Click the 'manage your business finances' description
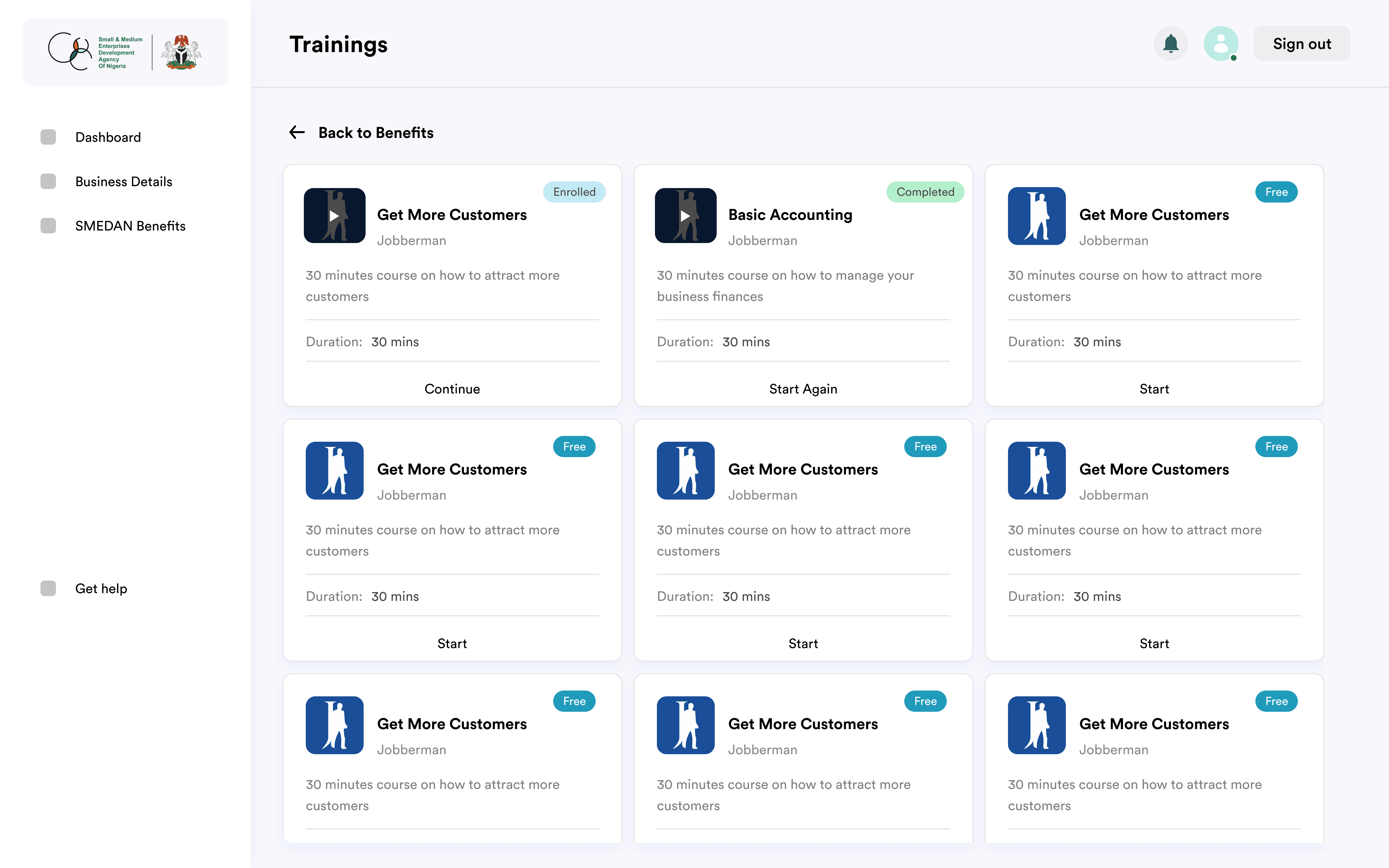Image resolution: width=1389 pixels, height=868 pixels. click(x=785, y=286)
